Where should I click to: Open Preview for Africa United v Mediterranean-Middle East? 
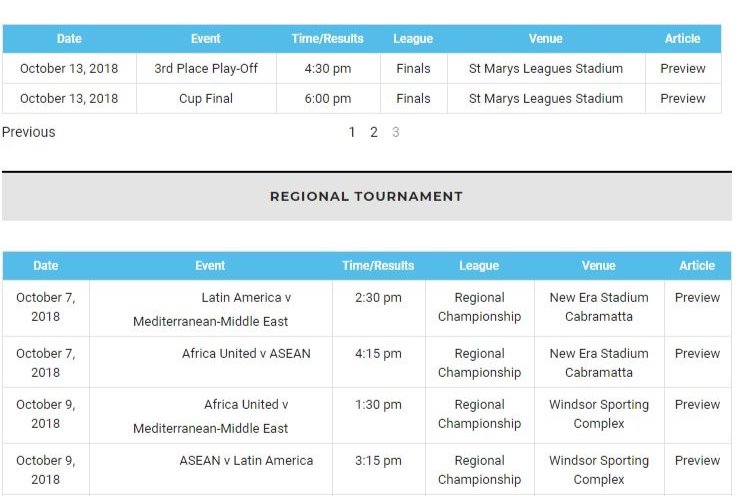coord(697,404)
